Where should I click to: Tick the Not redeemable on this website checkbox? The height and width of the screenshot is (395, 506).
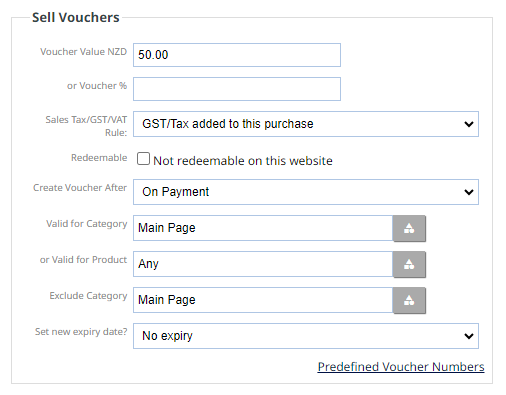pyautogui.click(x=143, y=159)
